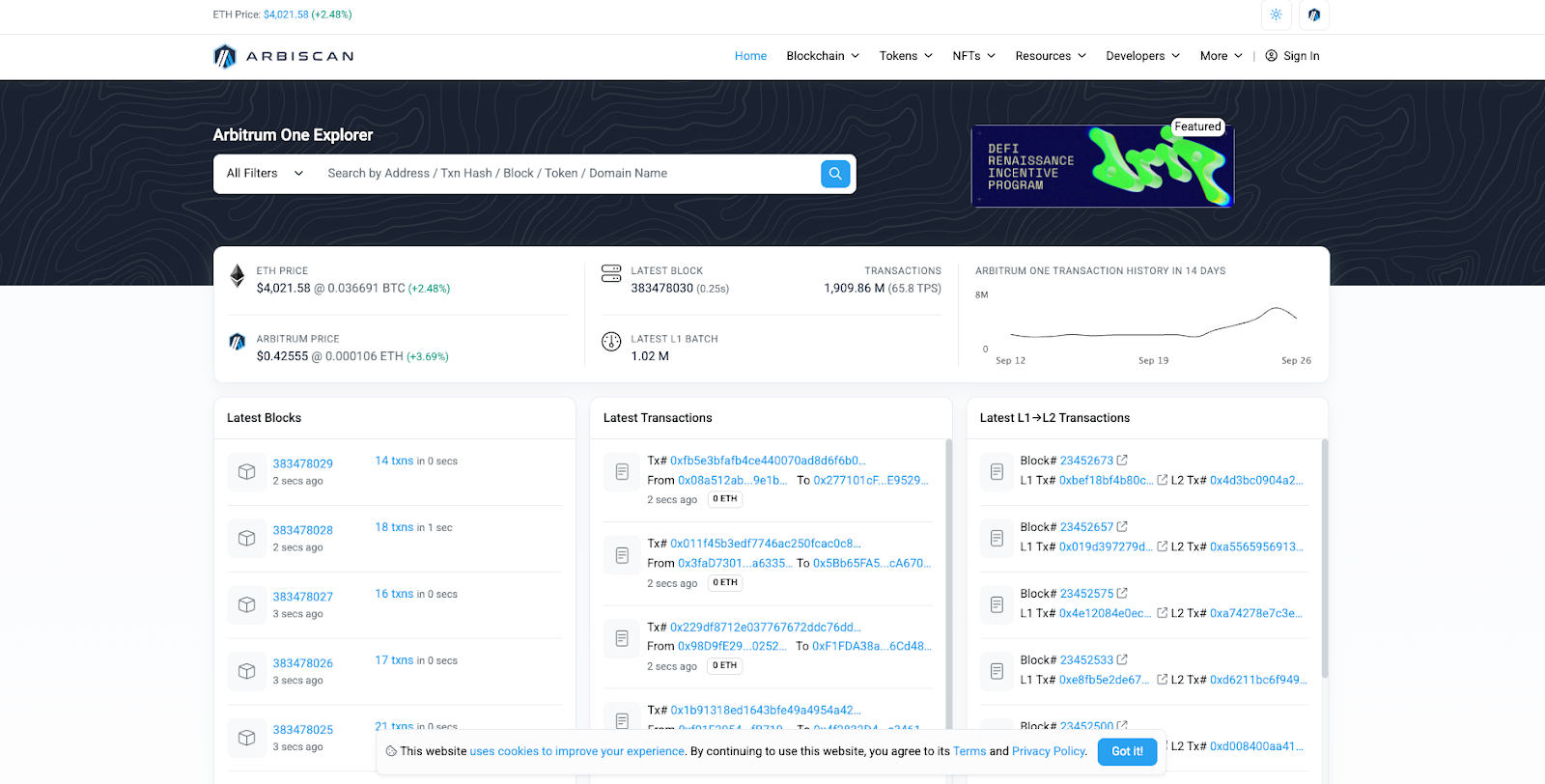Open From address 0x08a512ab...9e1b
Viewport: 1545px width, 784px height.
pos(732,480)
